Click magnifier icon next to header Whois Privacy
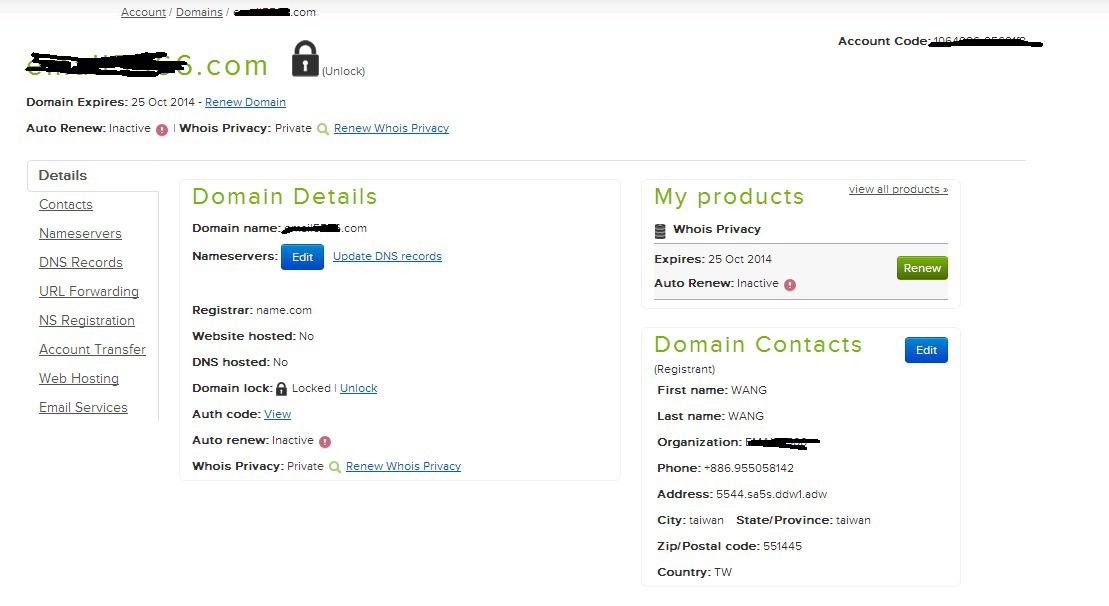The height and width of the screenshot is (606, 1109). click(x=323, y=129)
